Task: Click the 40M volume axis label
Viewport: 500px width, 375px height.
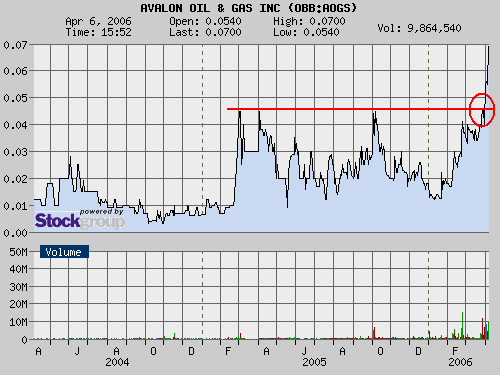Action: click(x=18, y=269)
